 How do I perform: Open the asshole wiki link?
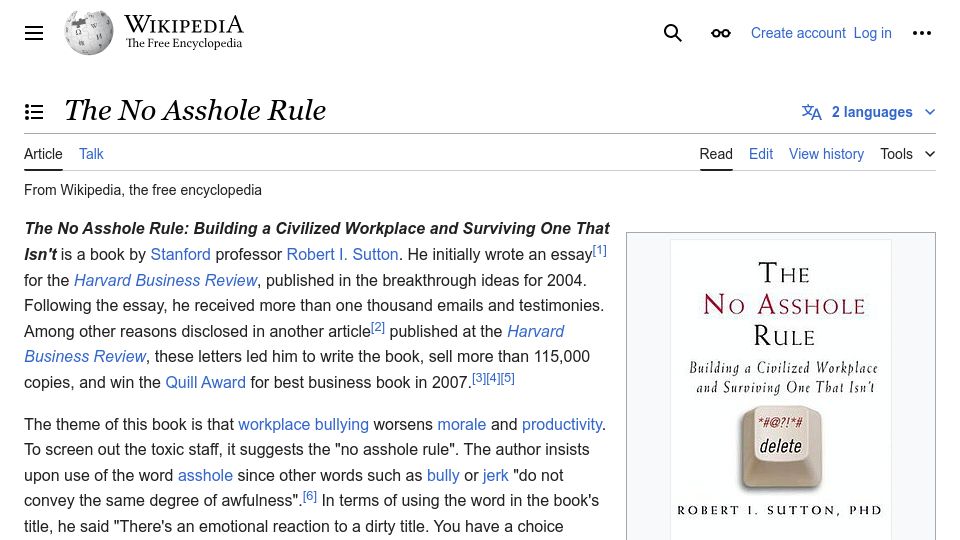click(205, 475)
